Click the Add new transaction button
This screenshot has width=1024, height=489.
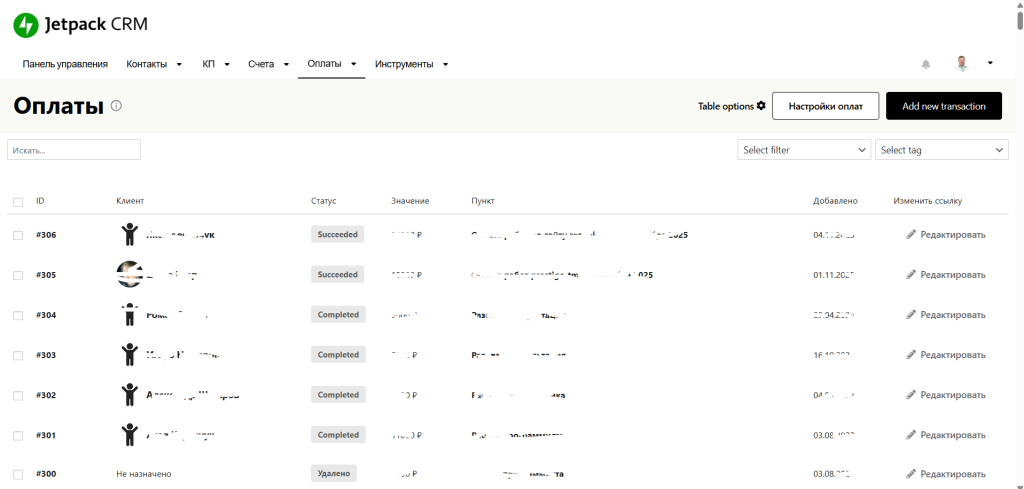tap(944, 106)
